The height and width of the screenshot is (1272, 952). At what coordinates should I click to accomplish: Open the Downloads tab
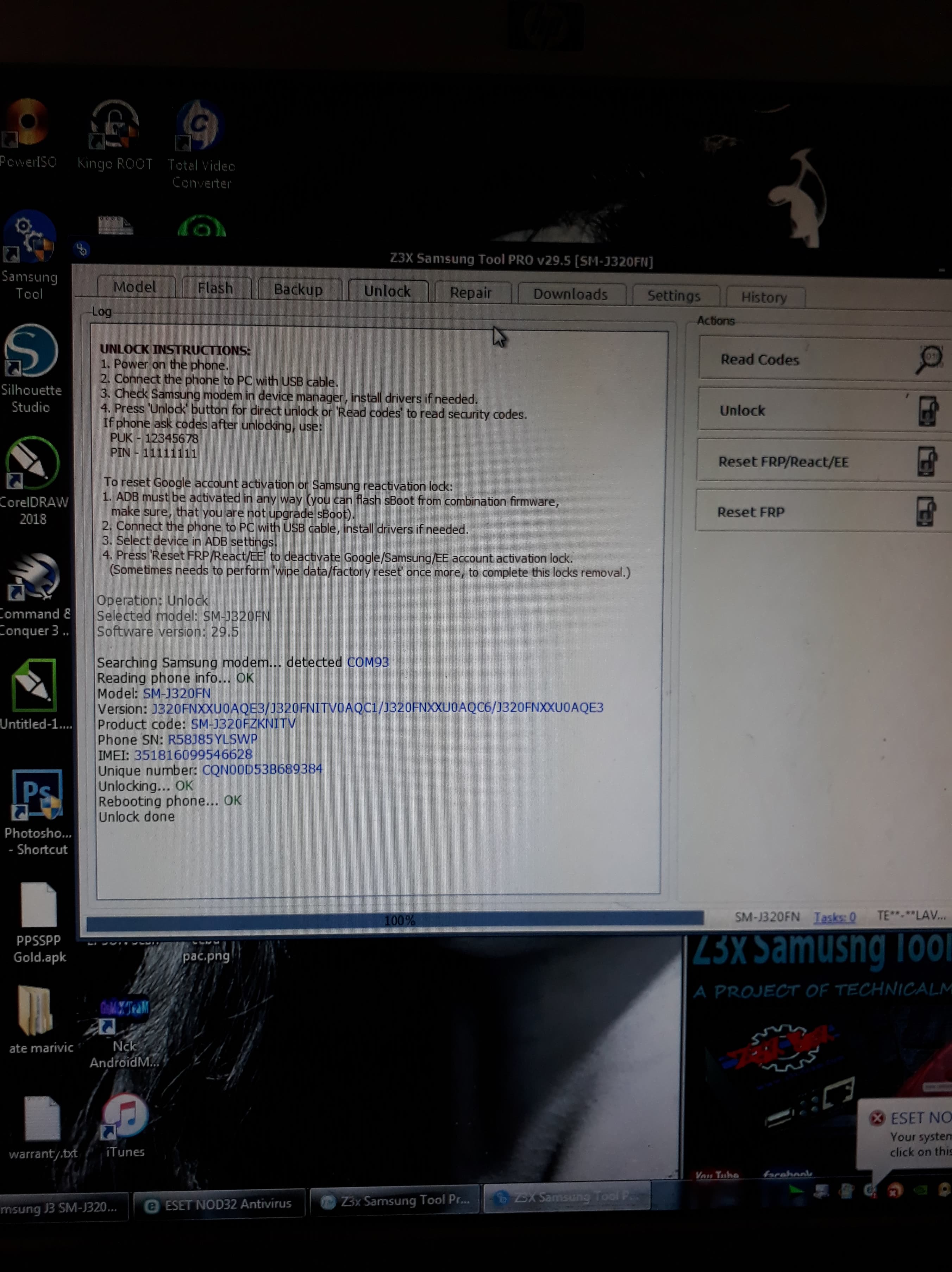pos(570,294)
